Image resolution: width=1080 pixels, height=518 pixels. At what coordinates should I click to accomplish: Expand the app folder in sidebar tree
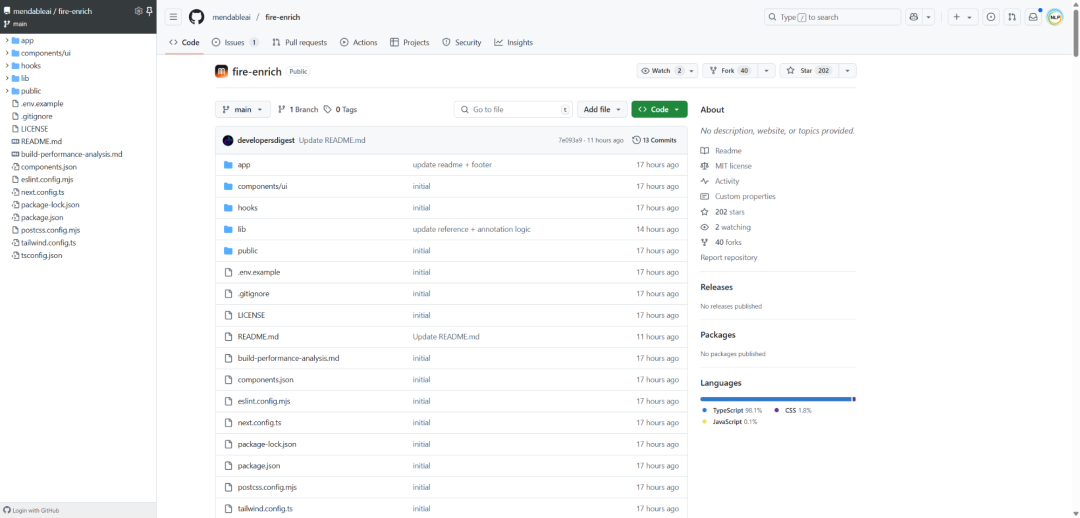pos(7,40)
